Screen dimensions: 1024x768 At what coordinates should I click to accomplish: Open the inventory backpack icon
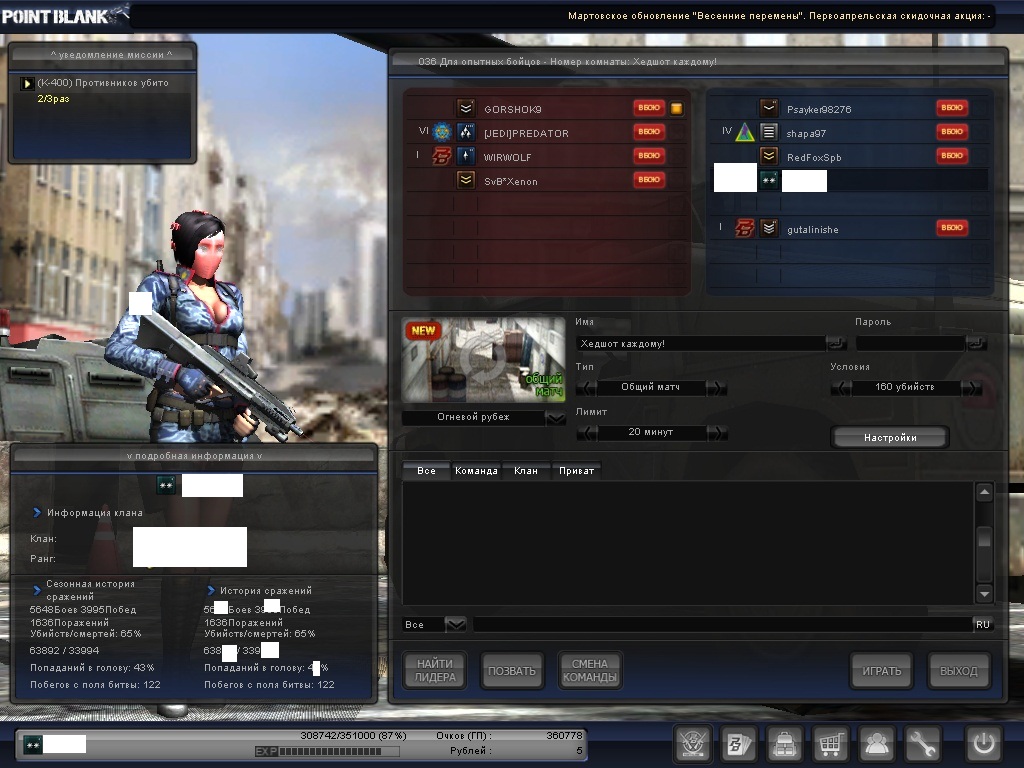coord(784,744)
